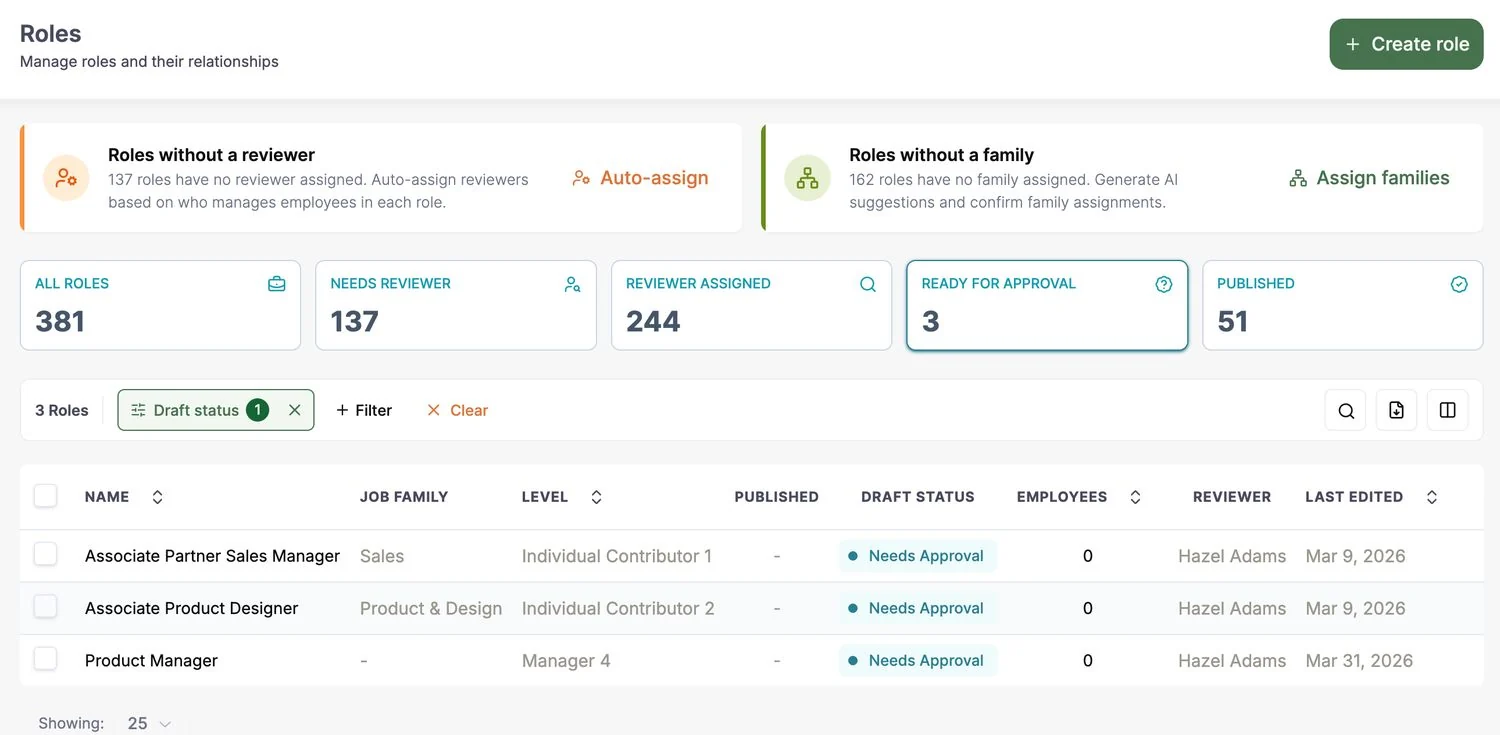Click the Mar 31, 2026 last edited date
Image resolution: width=1500 pixels, height=735 pixels.
point(1359,660)
